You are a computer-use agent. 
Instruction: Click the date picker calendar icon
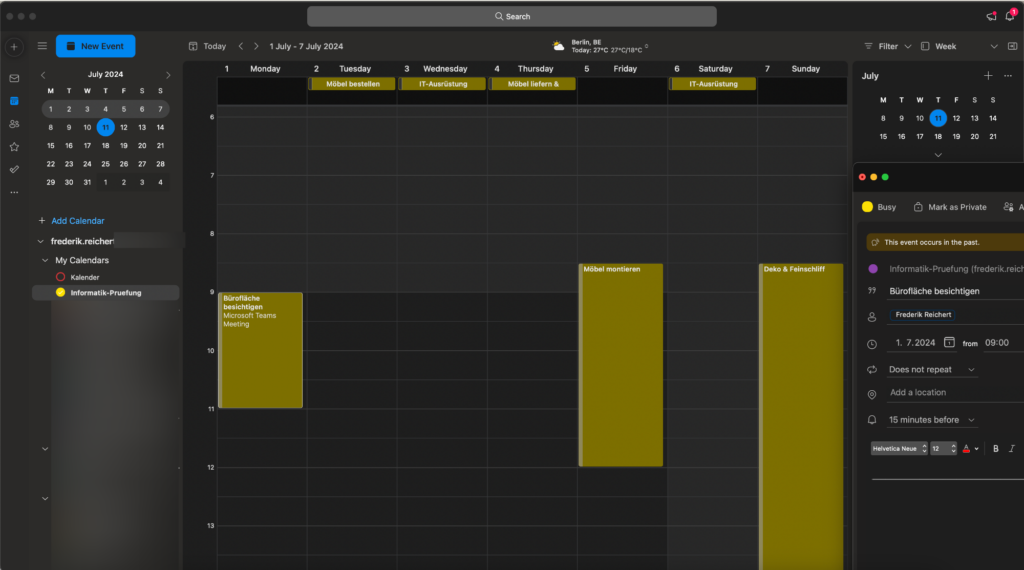[949, 343]
